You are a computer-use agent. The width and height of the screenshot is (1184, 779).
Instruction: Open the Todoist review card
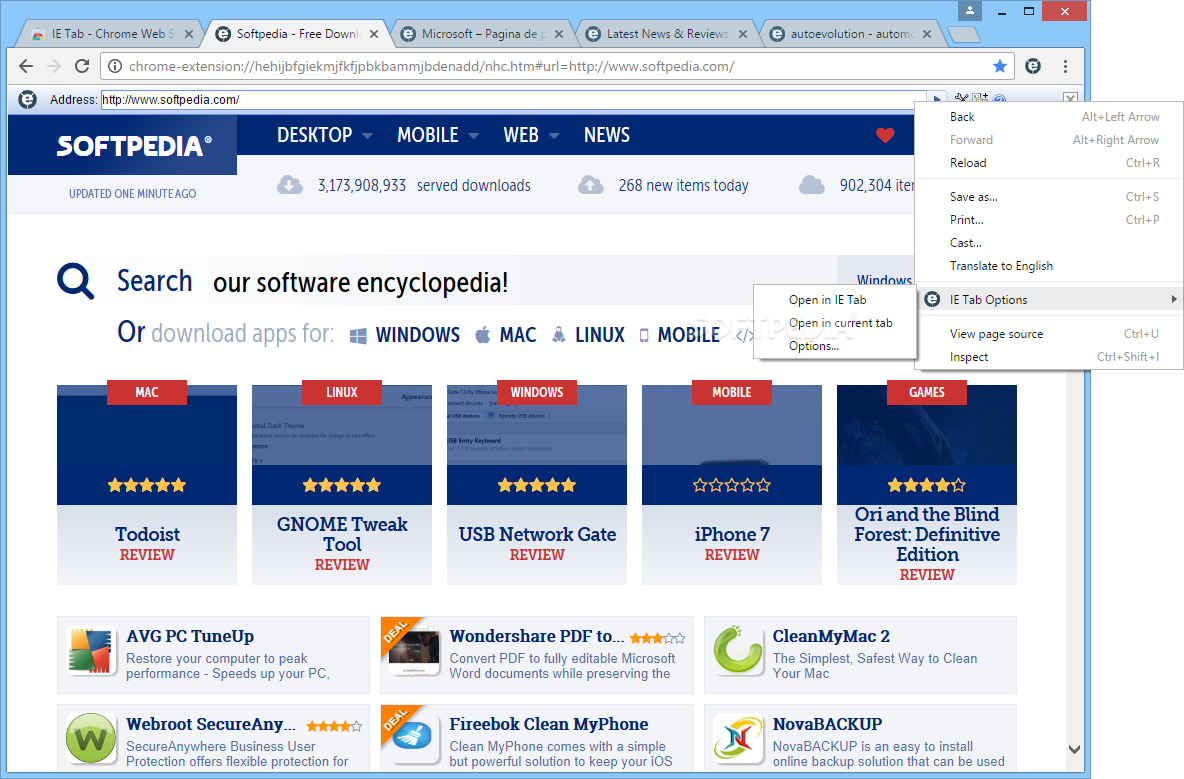point(146,485)
